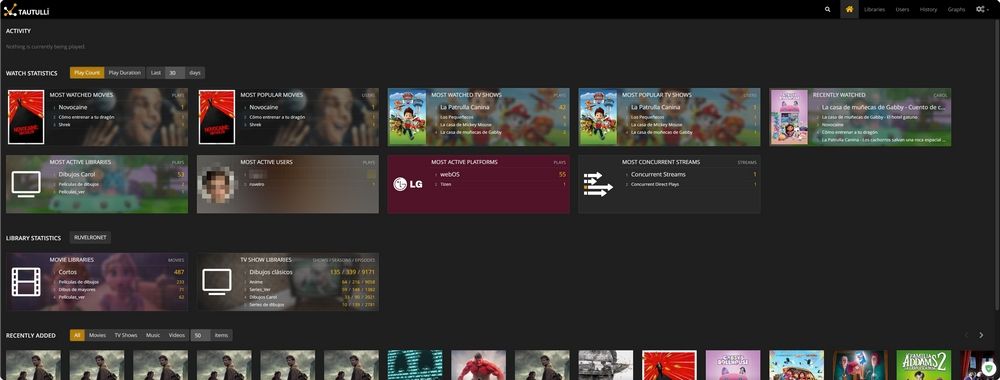Viewport: 1000px width, 380px height.
Task: Open Shrek in Most Watched Movies
Action: tap(64, 124)
